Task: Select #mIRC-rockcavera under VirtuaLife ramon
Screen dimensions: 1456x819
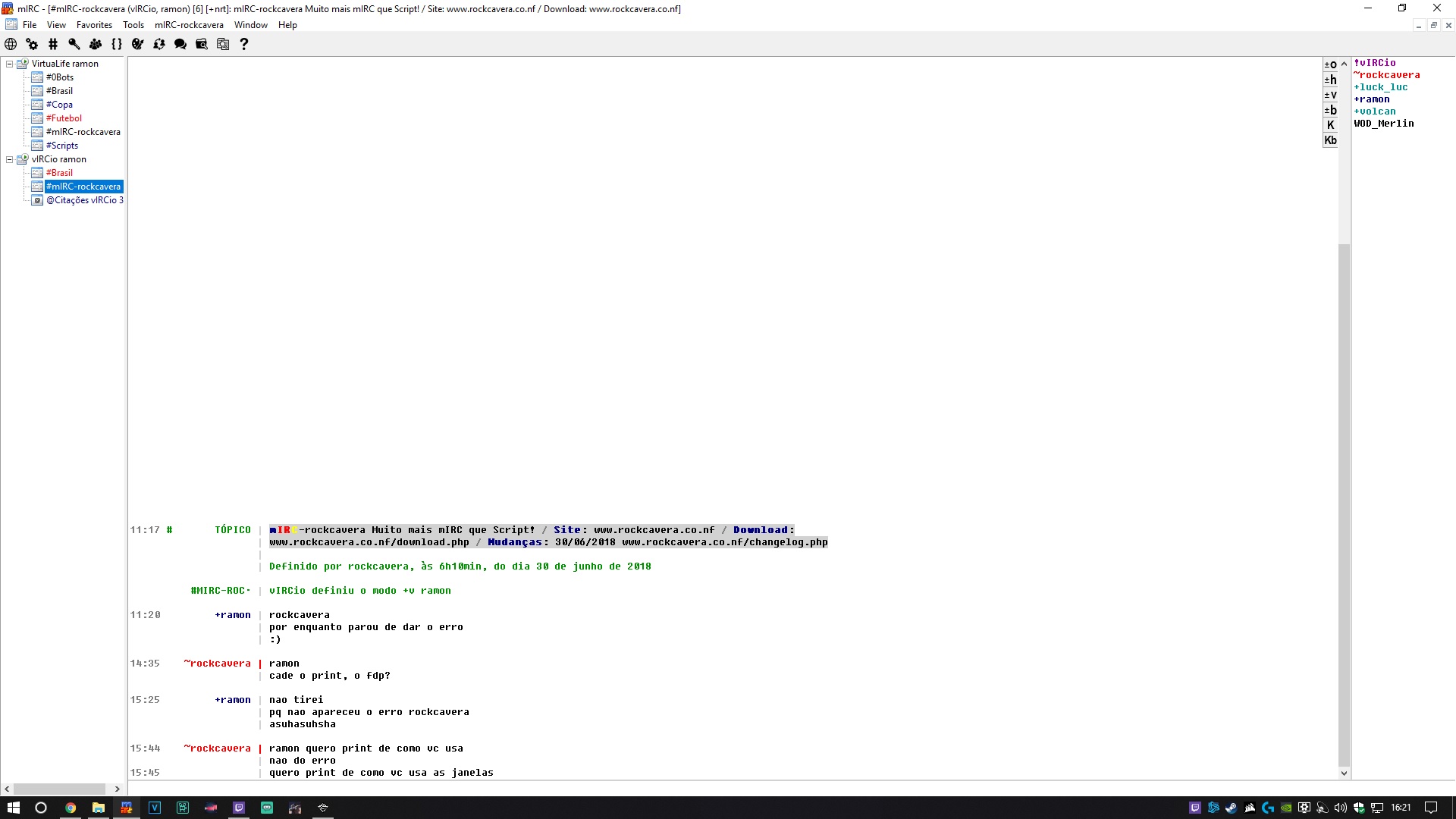Action: (x=83, y=132)
